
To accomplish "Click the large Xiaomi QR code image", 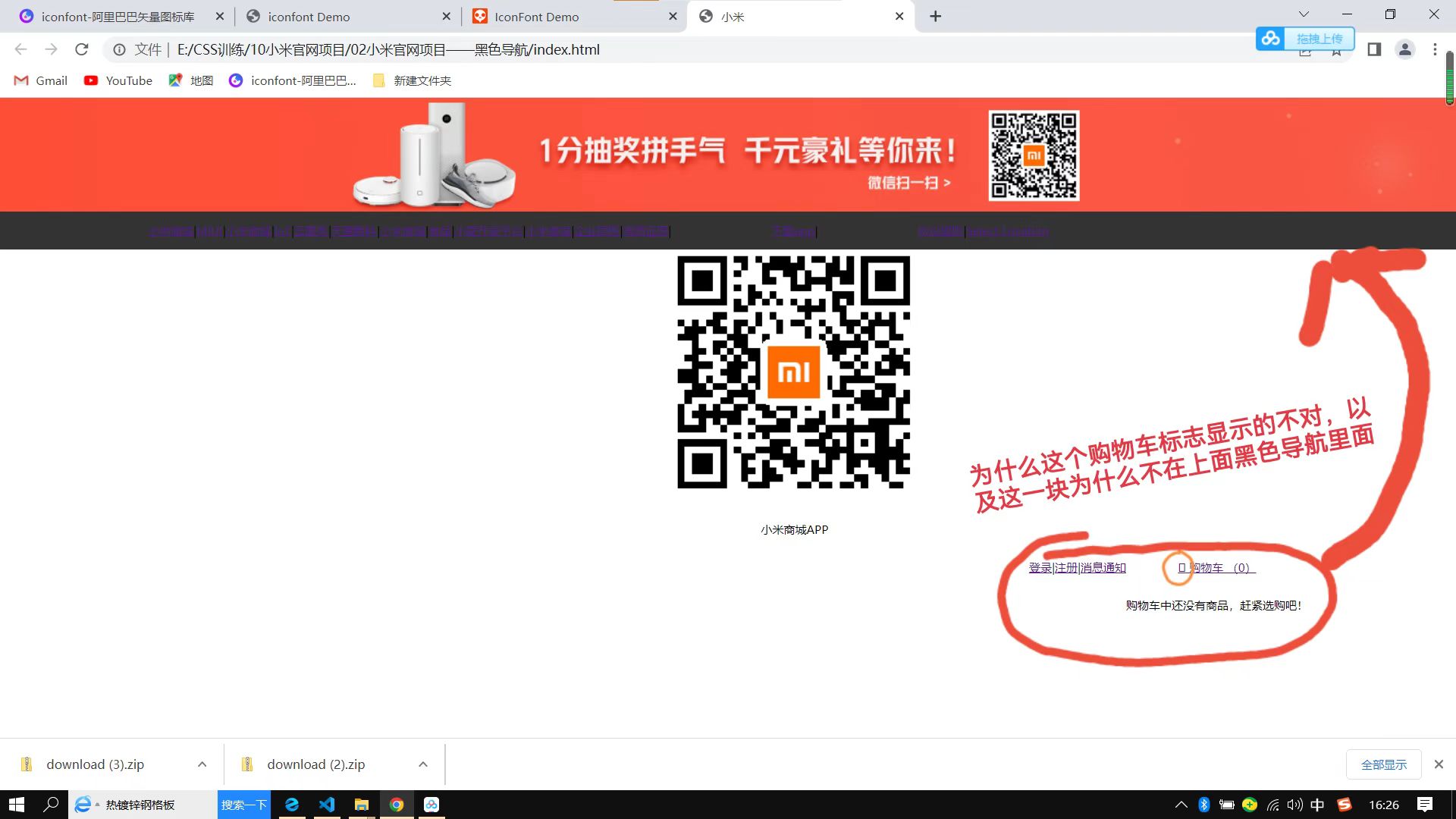I will (794, 372).
